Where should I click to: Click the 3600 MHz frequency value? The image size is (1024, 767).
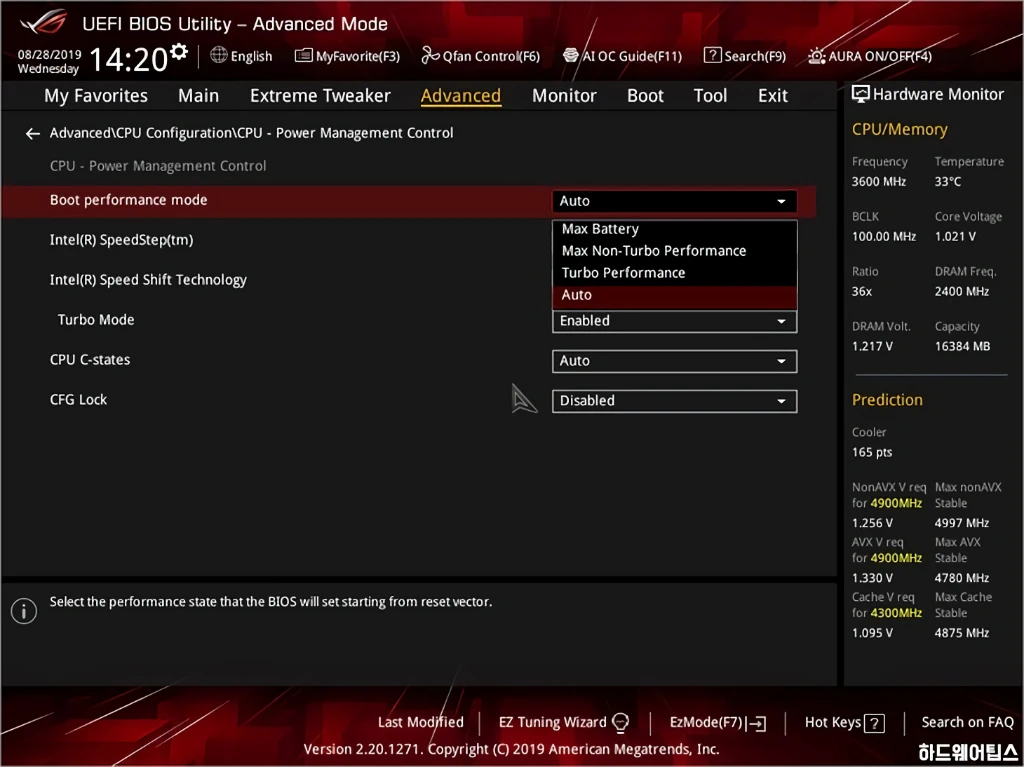pyautogui.click(x=878, y=182)
